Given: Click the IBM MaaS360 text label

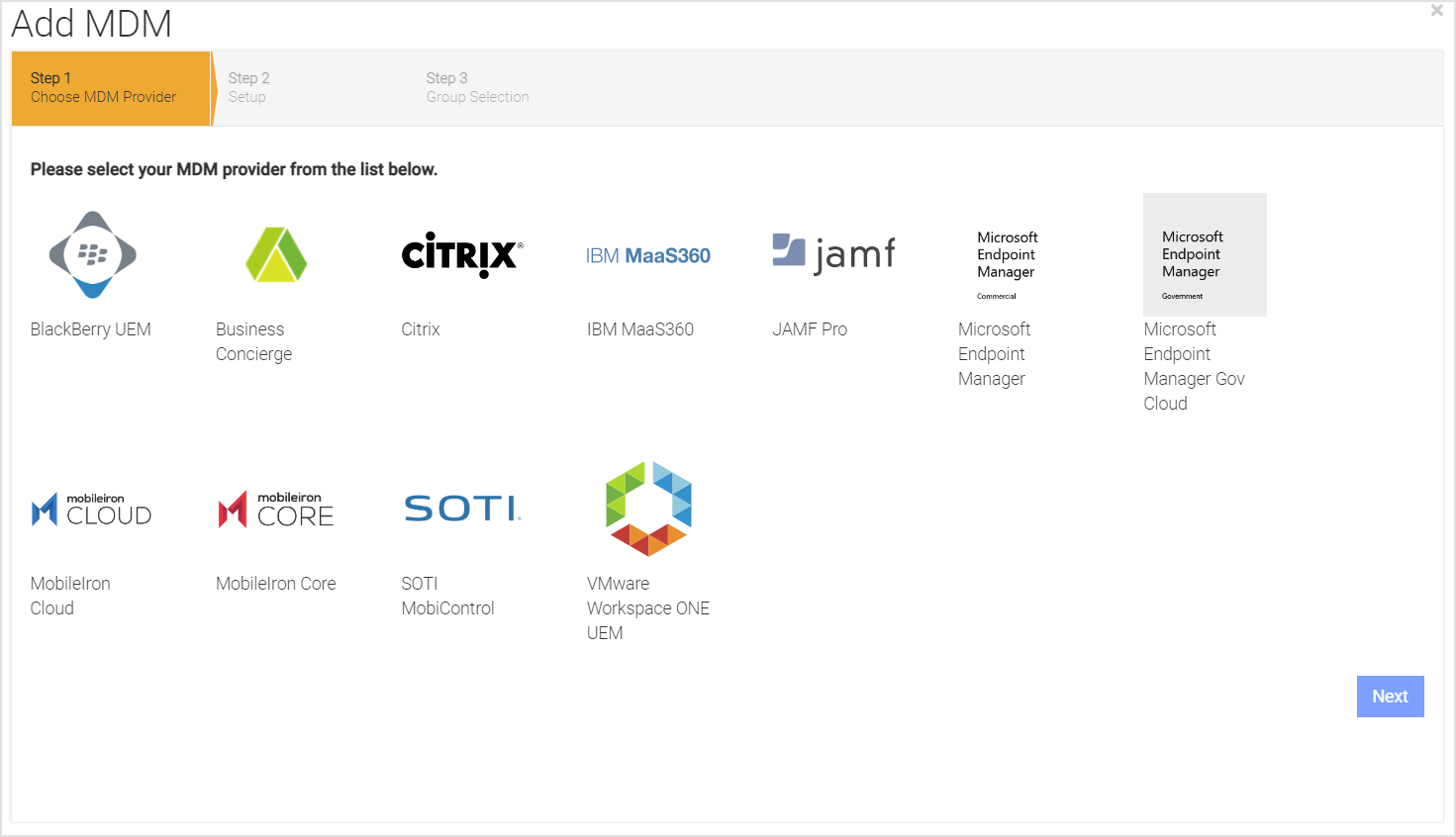Looking at the screenshot, I should tap(640, 328).
